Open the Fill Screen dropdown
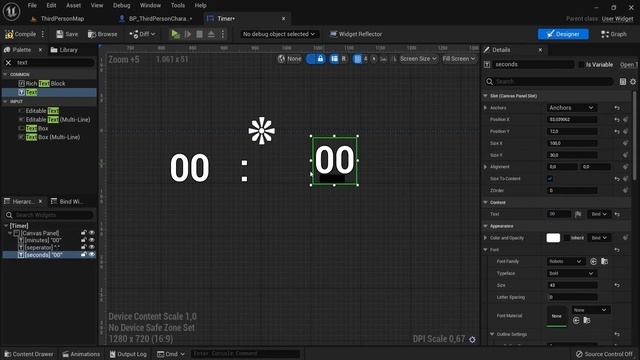The width and height of the screenshot is (640, 360). 459,59
